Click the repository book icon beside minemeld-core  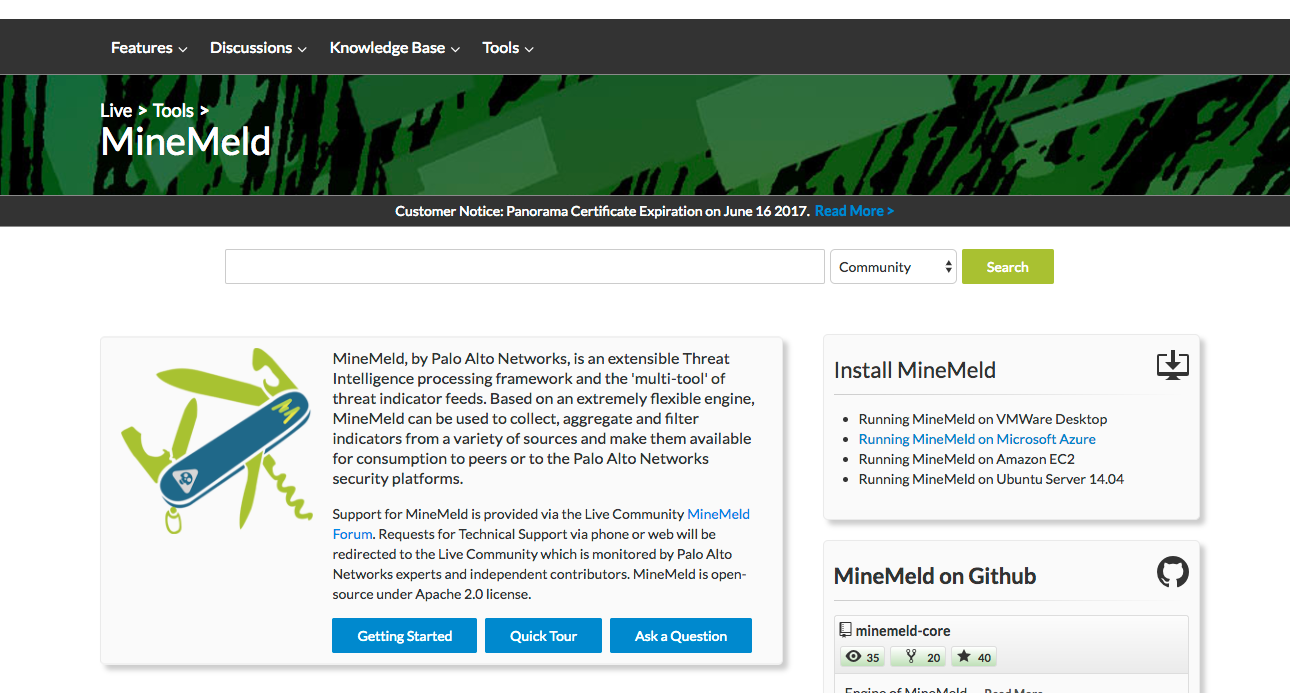pyautogui.click(x=845, y=630)
